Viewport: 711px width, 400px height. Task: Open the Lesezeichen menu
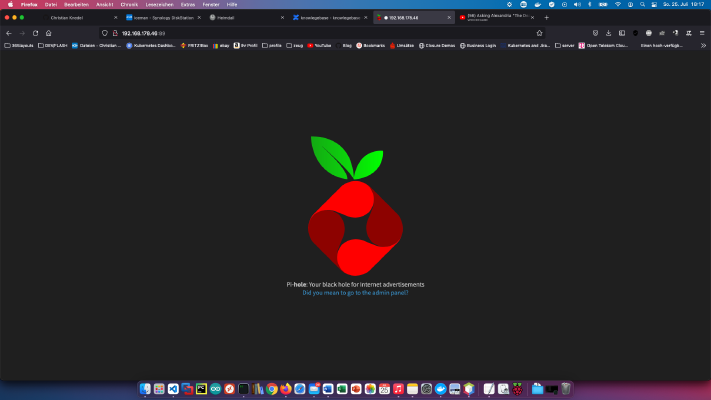(x=159, y=5)
